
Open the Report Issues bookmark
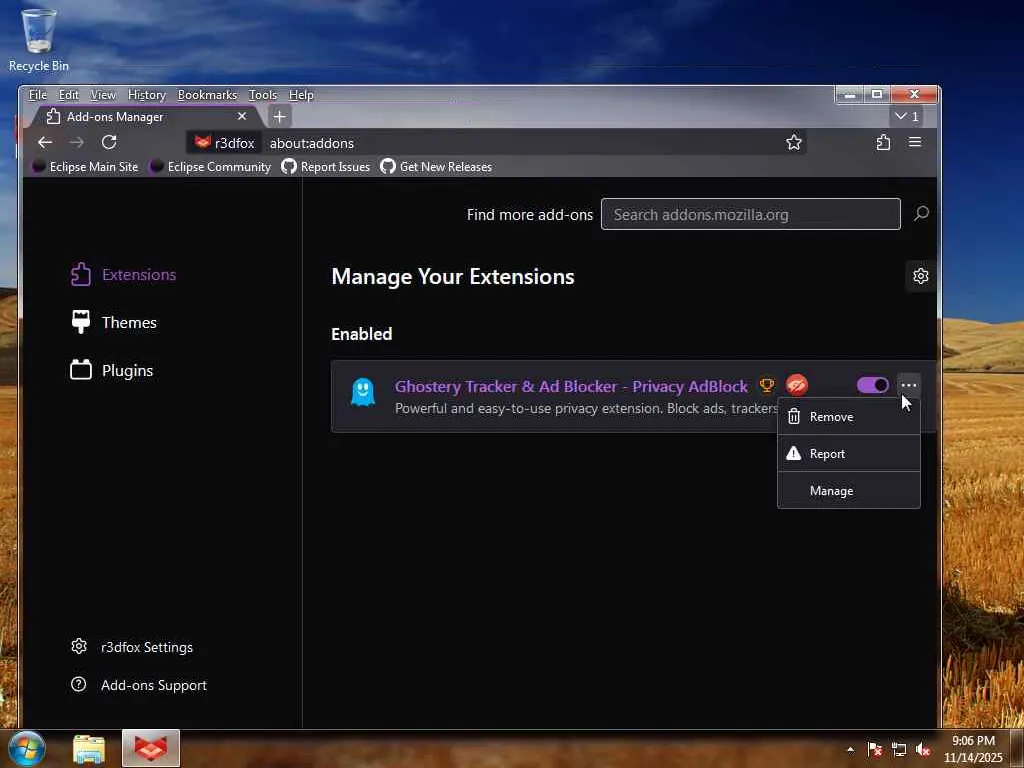(x=326, y=167)
